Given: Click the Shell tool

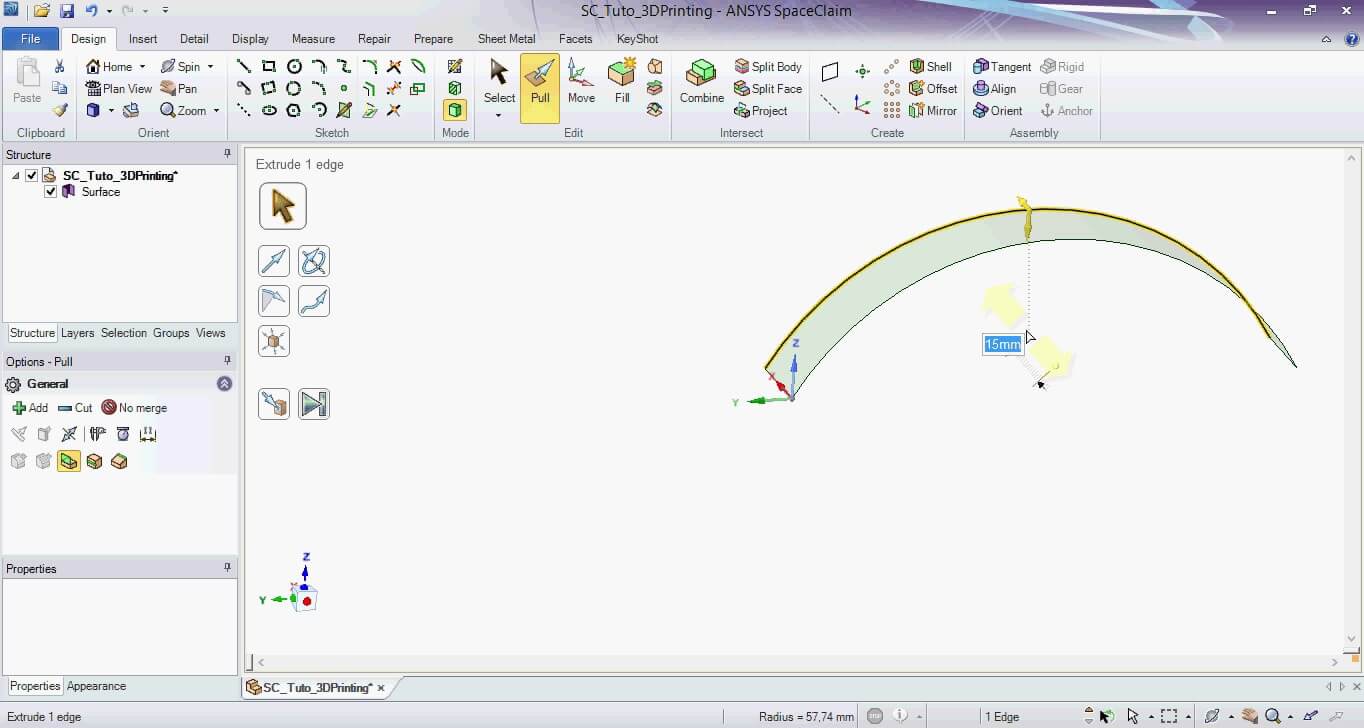Looking at the screenshot, I should coord(930,67).
